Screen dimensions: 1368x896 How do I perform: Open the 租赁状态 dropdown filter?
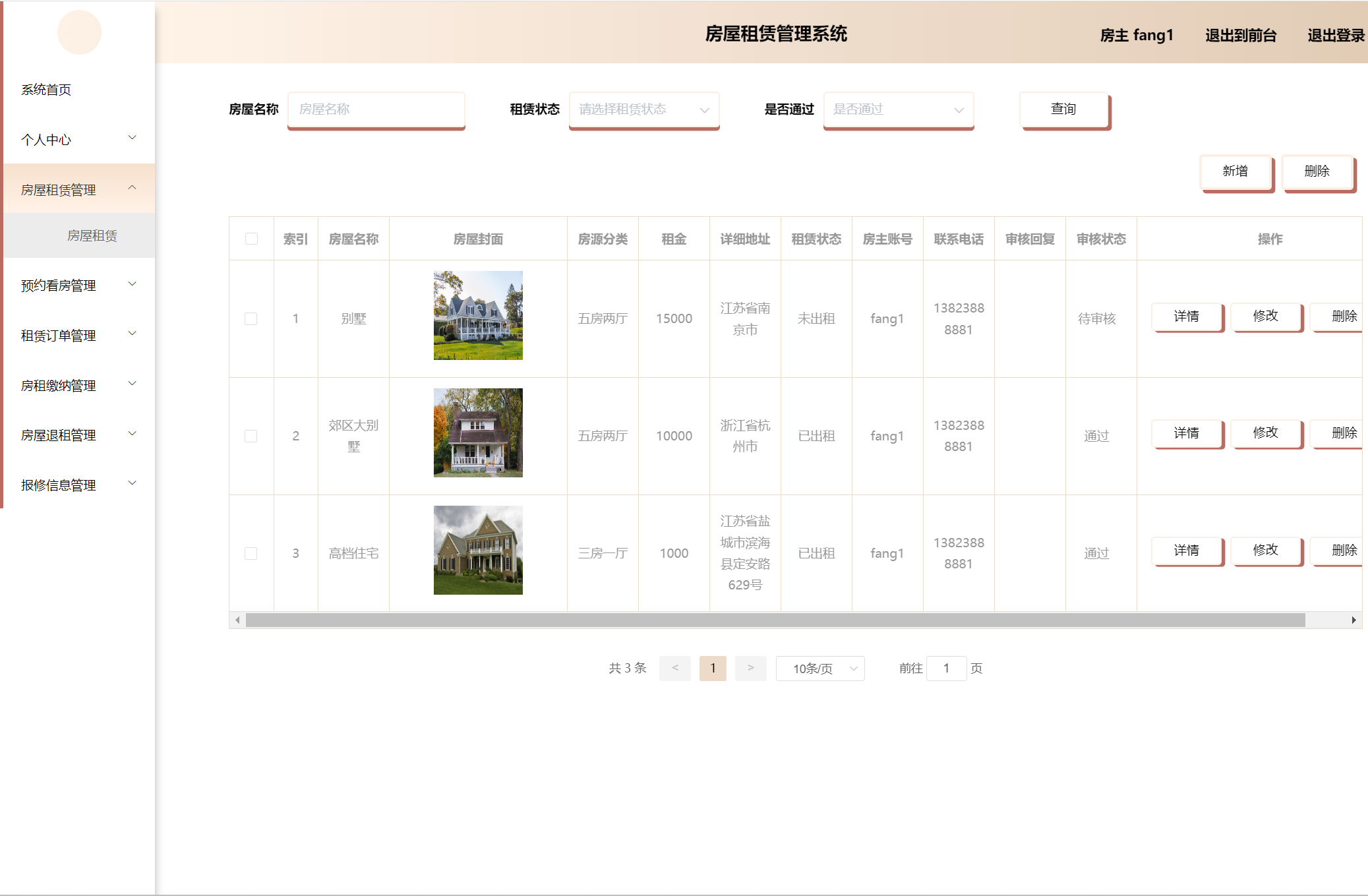tap(643, 109)
